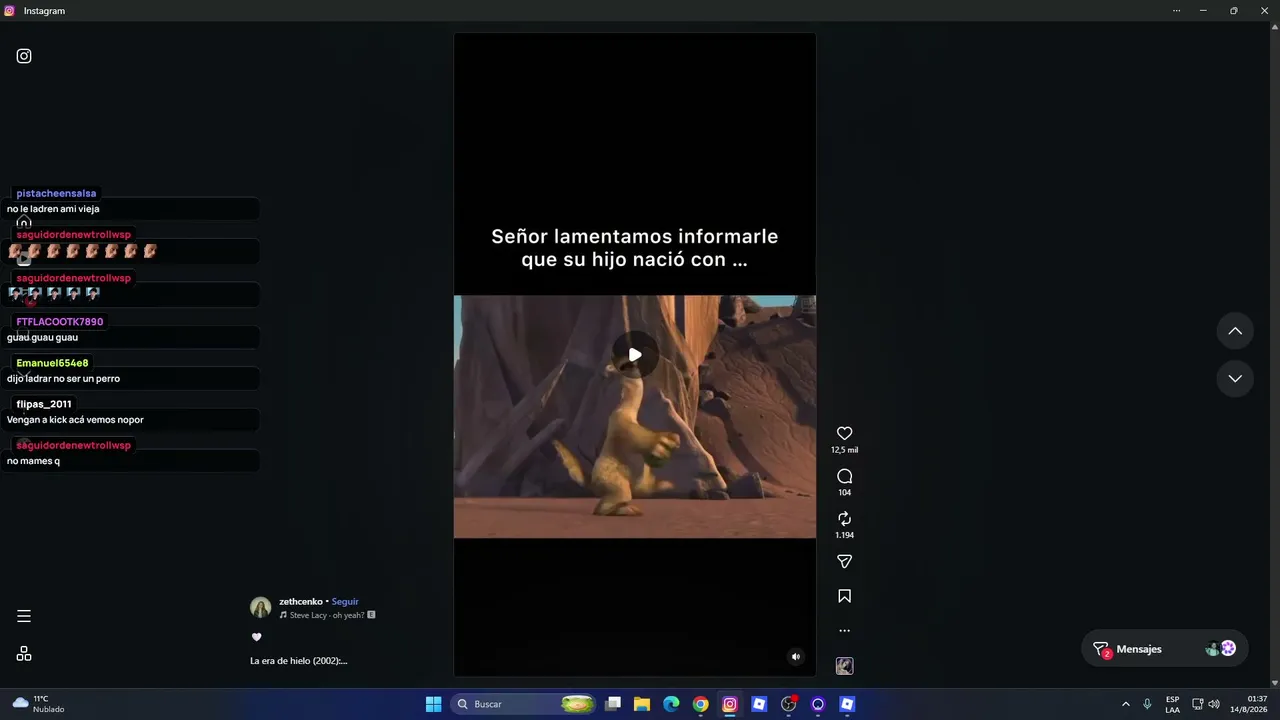Viewport: 1280px width, 720px height.
Task: Click the message 'Vengan a kick acá vemos nopor'
Action: pyautogui.click(x=75, y=420)
